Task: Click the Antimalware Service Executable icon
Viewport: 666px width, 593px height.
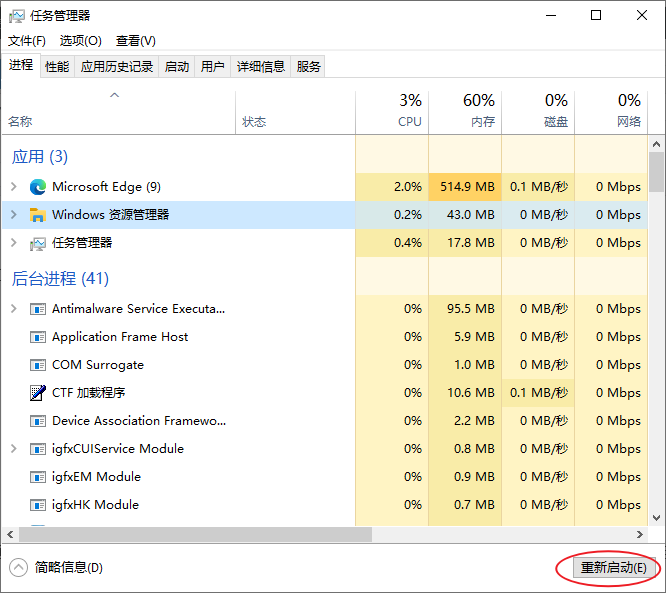Action: (x=38, y=309)
